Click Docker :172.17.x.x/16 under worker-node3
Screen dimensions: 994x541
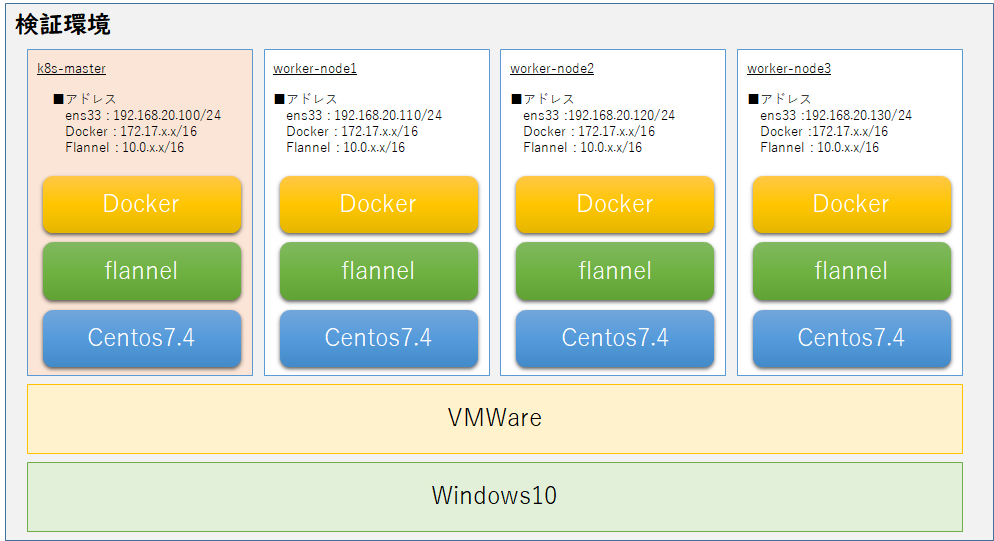(x=824, y=131)
